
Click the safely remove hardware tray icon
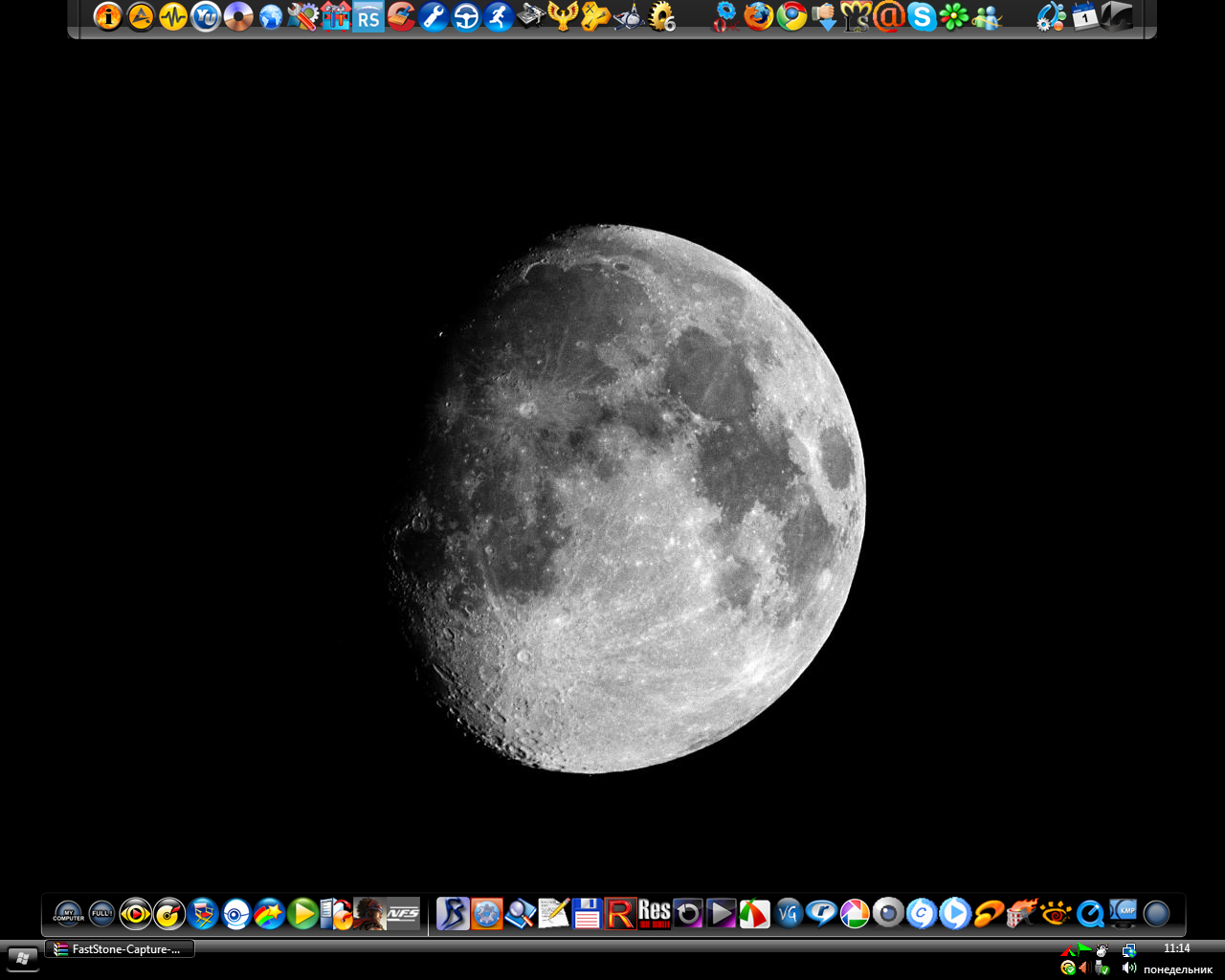1102,968
